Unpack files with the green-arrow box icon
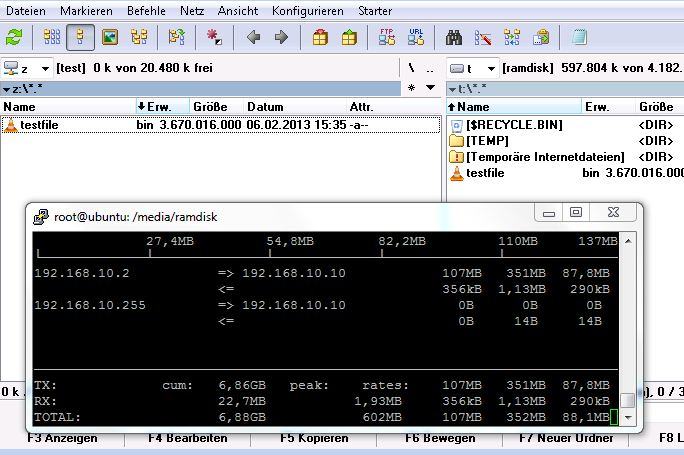This screenshot has width=684, height=455. pyautogui.click(x=349, y=38)
